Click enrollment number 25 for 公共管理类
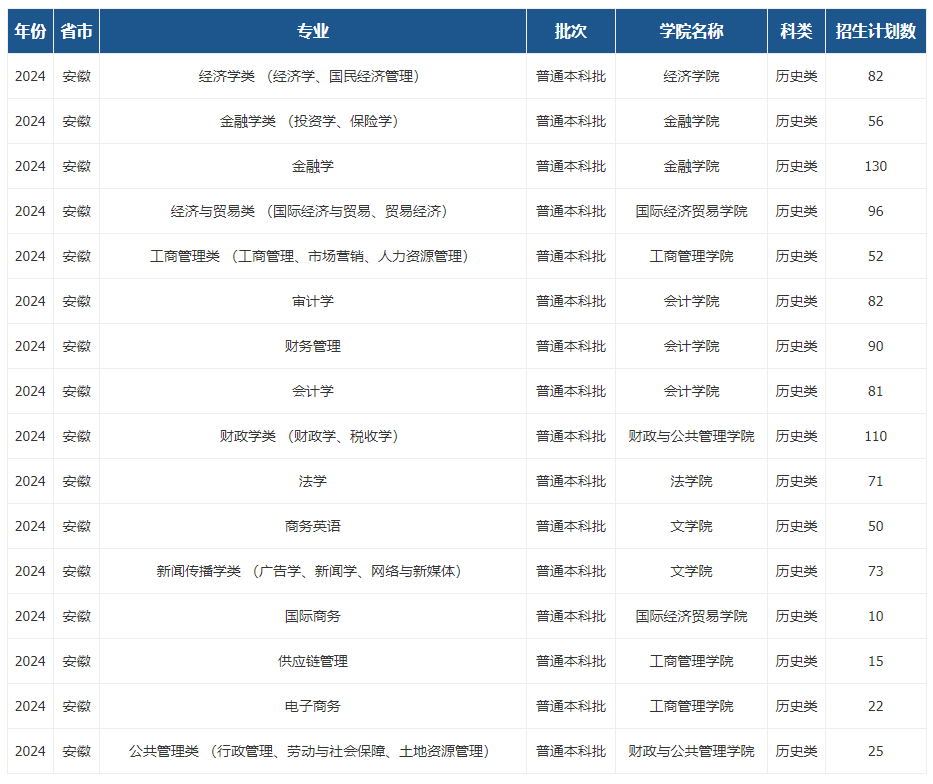 point(875,751)
